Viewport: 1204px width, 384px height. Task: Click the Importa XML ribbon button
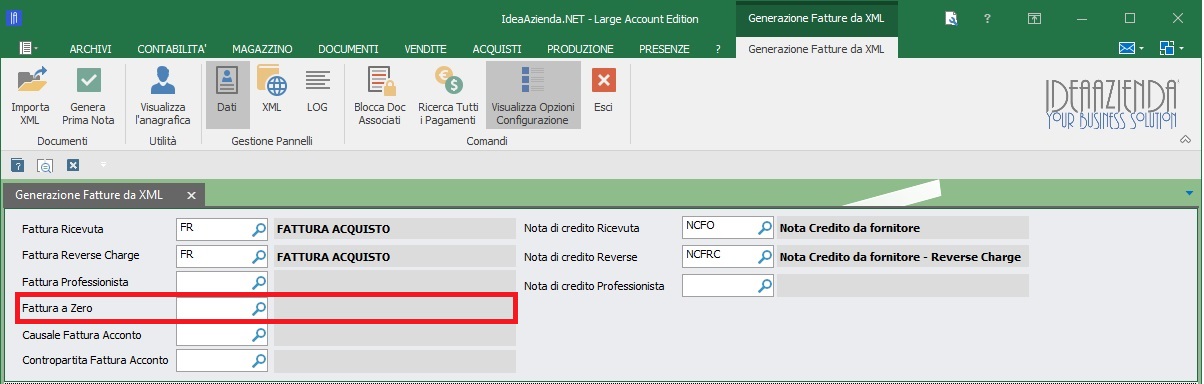tap(30, 95)
